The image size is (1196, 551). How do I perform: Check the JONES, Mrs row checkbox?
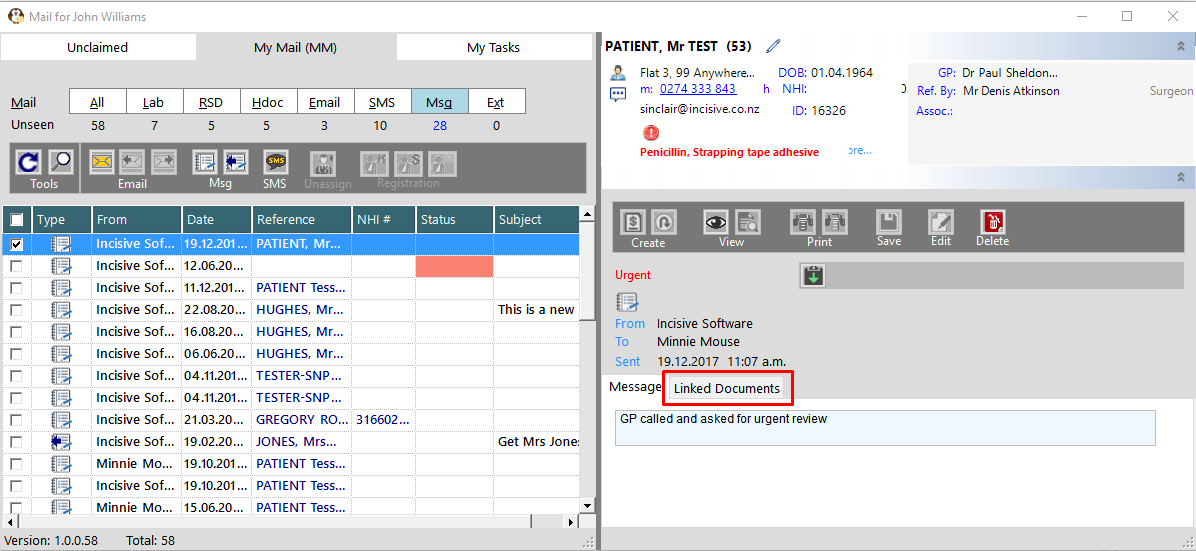[16, 441]
